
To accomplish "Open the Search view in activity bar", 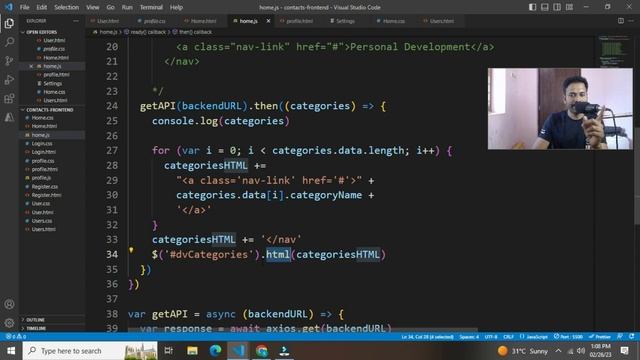I will [9, 42].
